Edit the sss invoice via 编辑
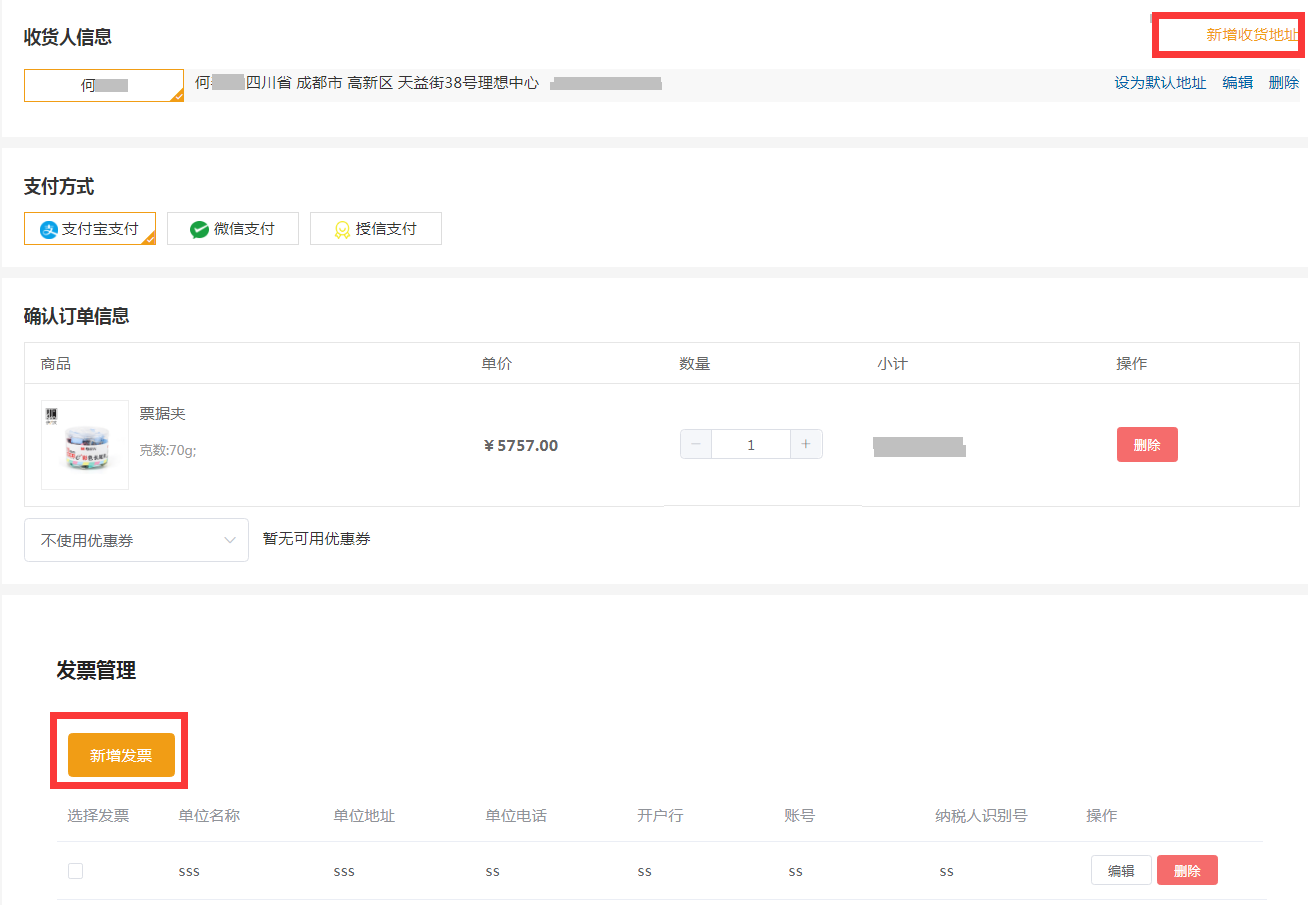Screen dimensions: 1308x905 click(x=1121, y=870)
